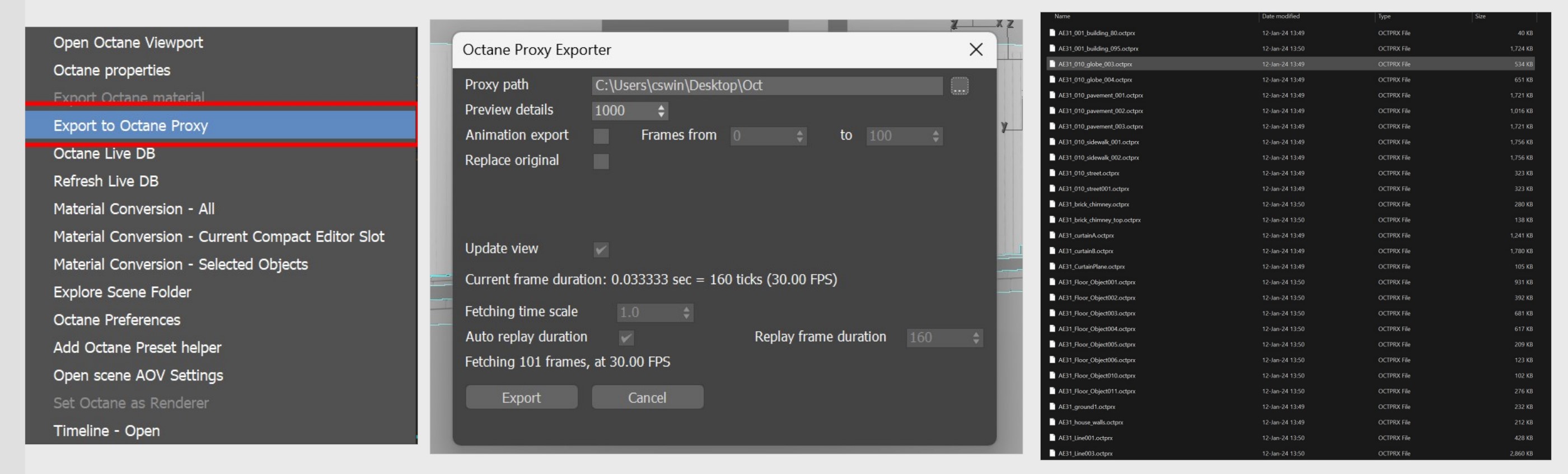Select Open scene AOV Settings

click(138, 375)
